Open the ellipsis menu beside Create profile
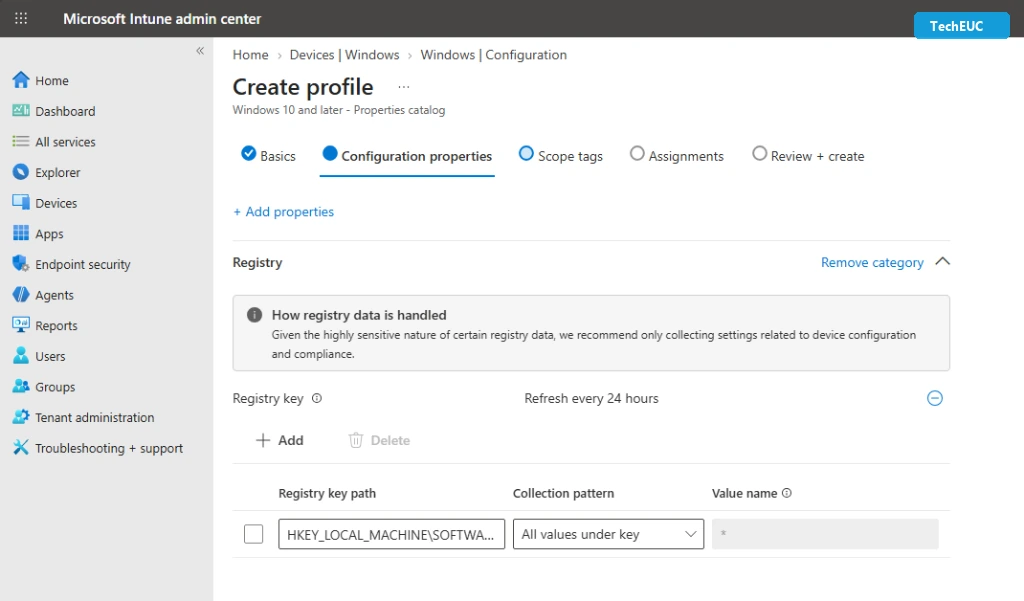 coord(404,87)
